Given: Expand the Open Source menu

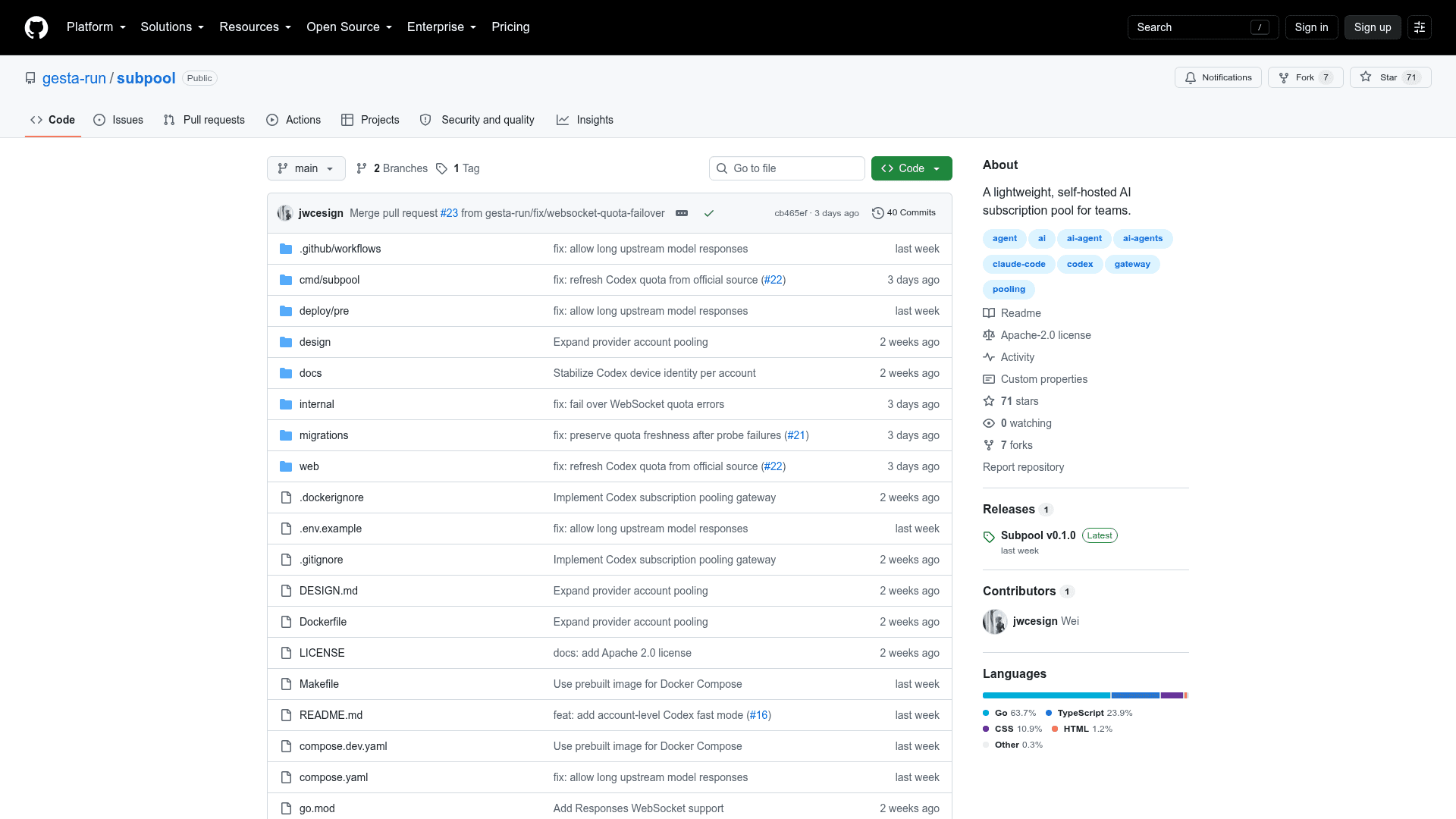Looking at the screenshot, I should pyautogui.click(x=349, y=27).
